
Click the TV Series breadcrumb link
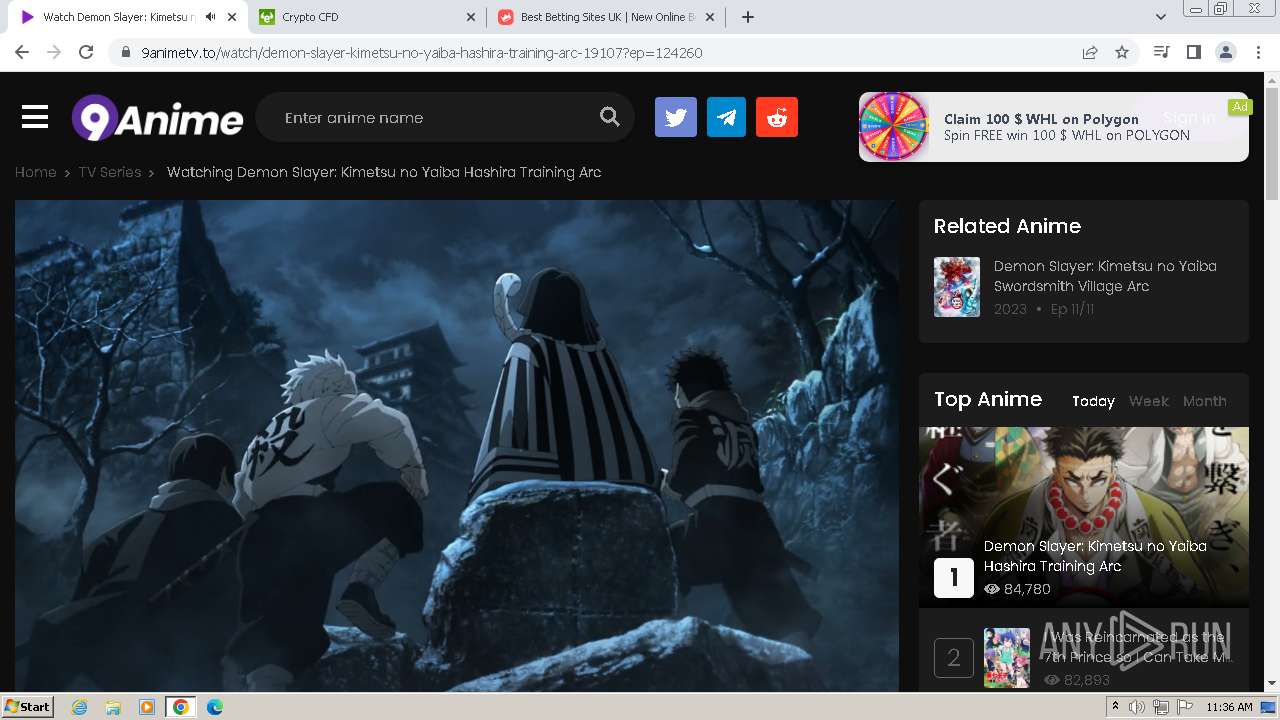[x=110, y=172]
